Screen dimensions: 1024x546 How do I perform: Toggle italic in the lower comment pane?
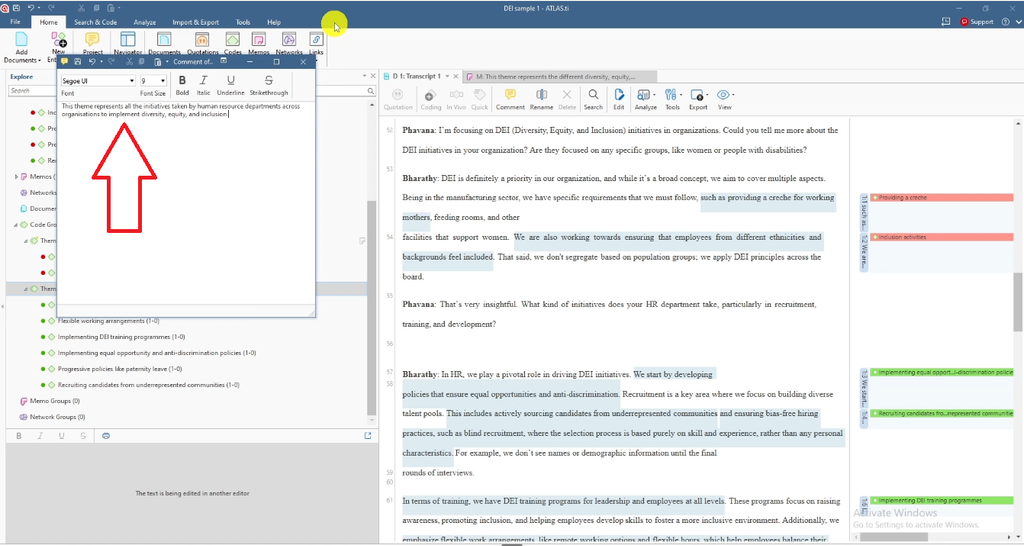coord(40,436)
